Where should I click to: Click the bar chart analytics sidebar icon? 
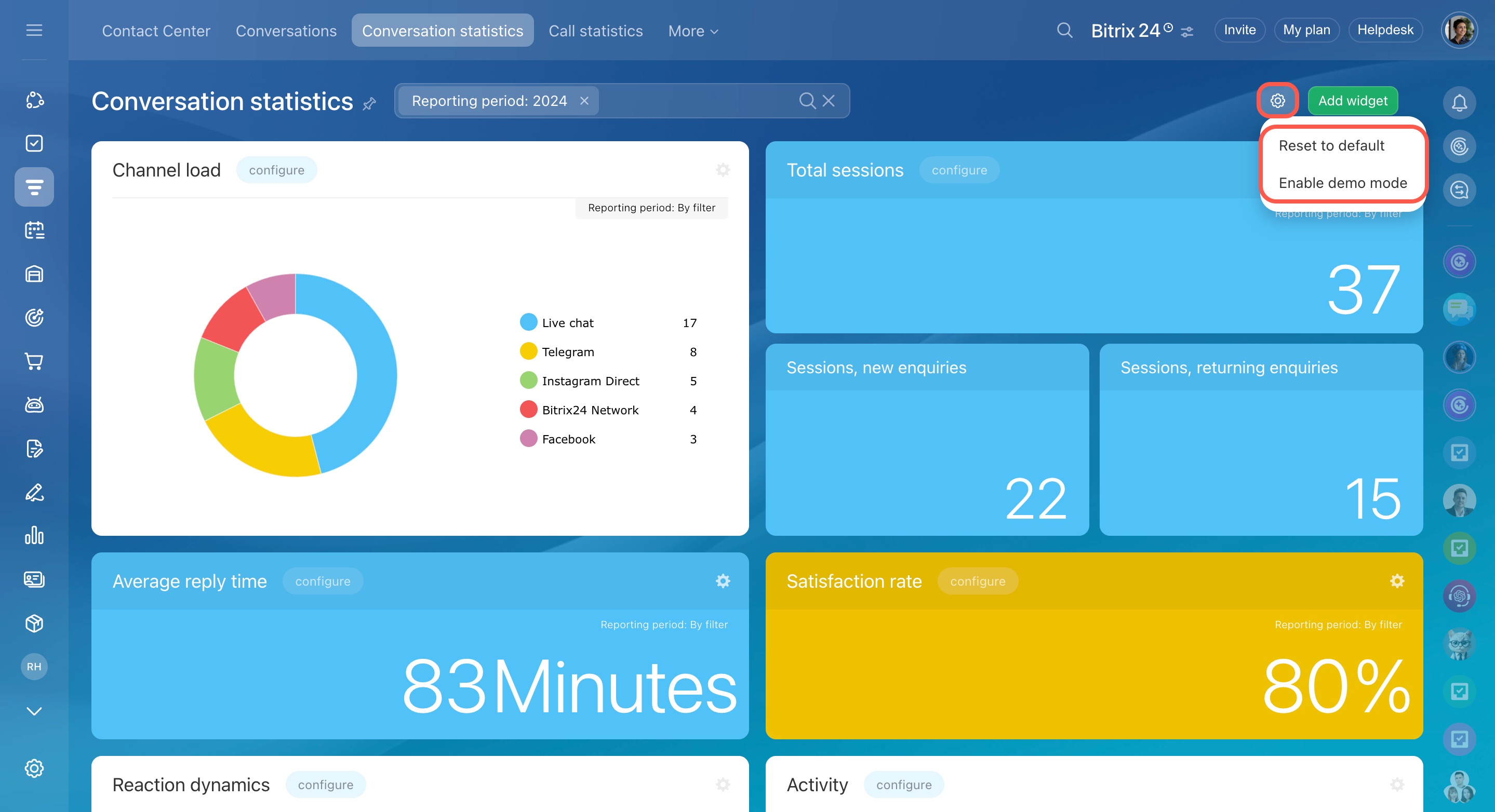[x=34, y=535]
